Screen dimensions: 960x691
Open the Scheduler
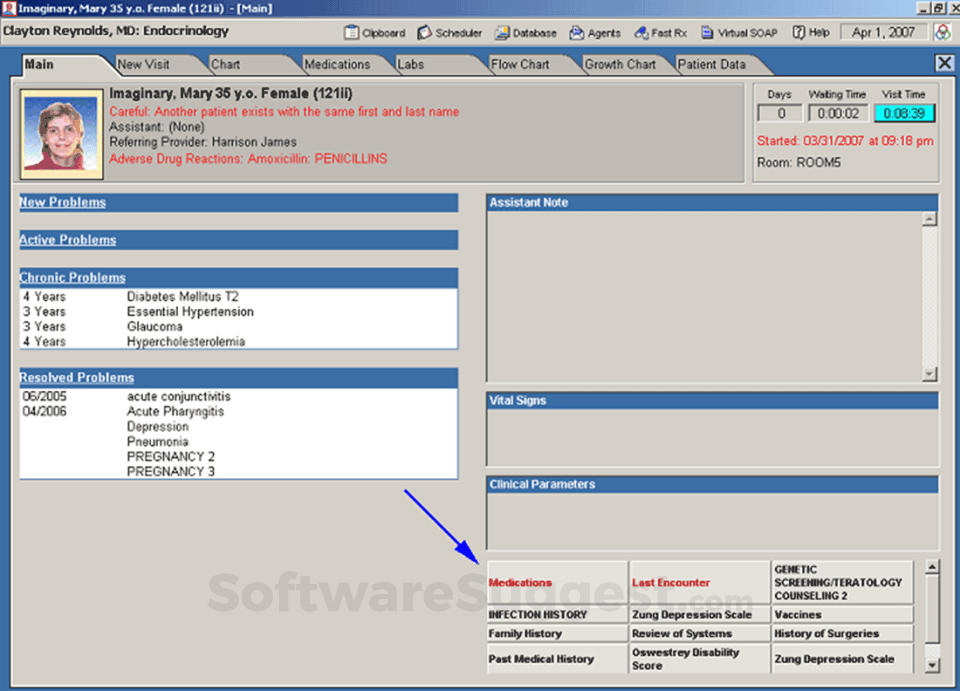tap(449, 32)
